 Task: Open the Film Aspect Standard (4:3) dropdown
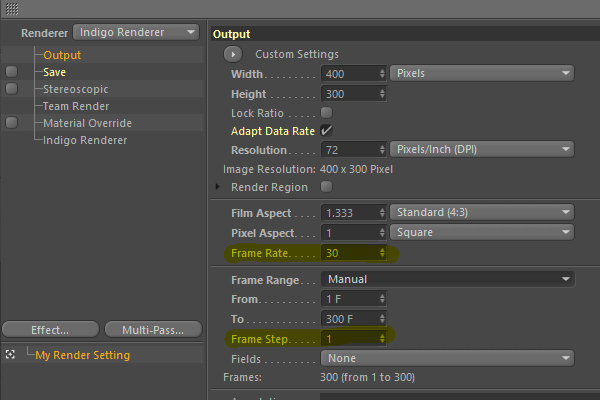pos(481,212)
